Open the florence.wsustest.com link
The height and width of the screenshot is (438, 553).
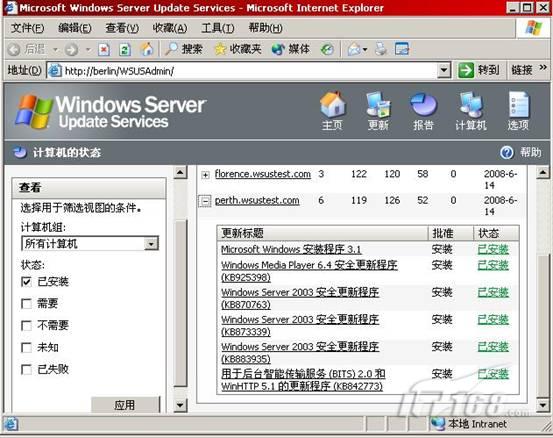click(x=263, y=174)
